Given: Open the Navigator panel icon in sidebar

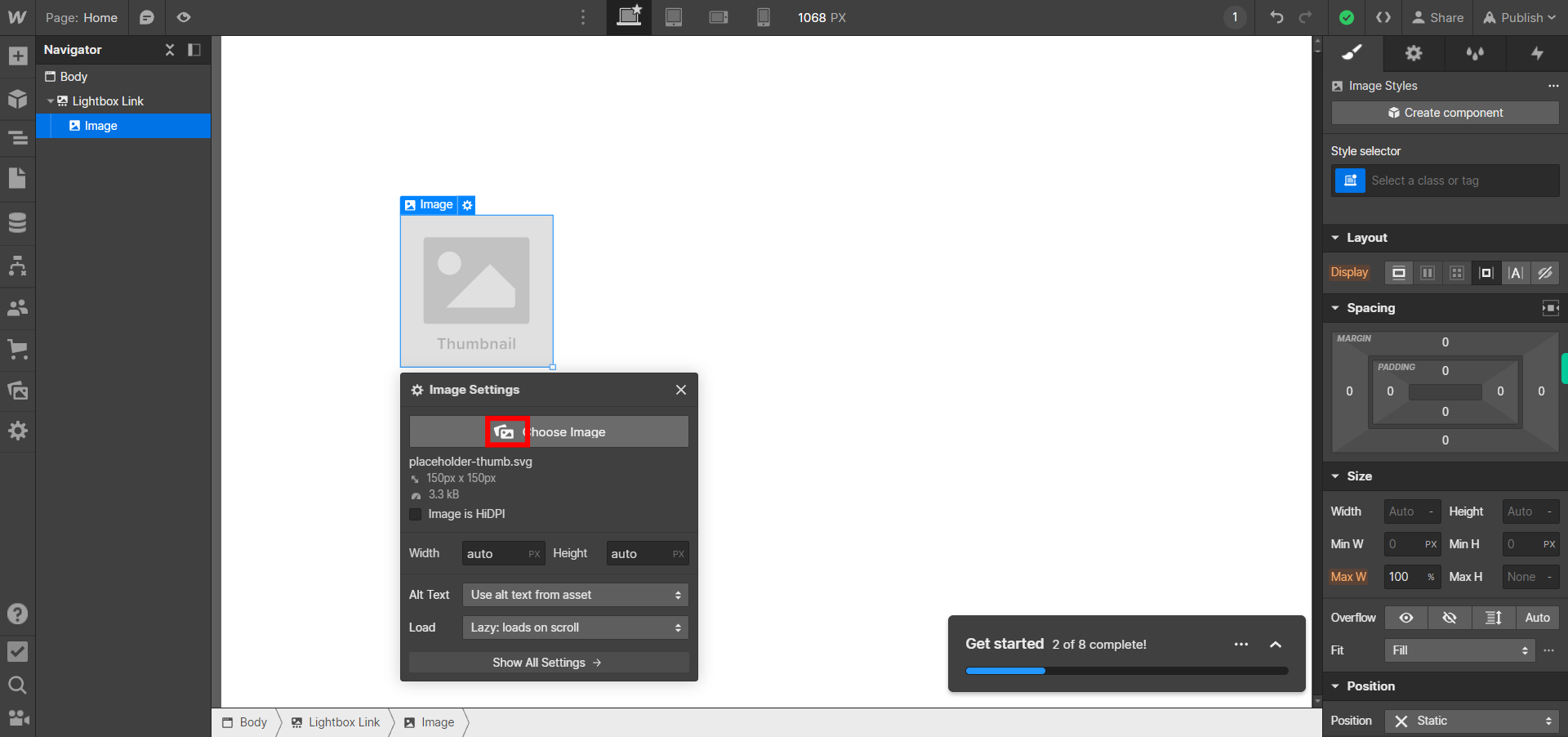Looking at the screenshot, I should (17, 138).
